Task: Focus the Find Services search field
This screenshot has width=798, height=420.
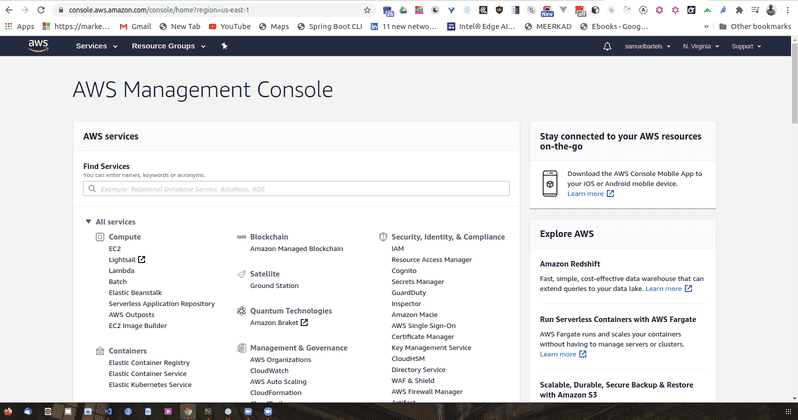Action: tap(296, 189)
